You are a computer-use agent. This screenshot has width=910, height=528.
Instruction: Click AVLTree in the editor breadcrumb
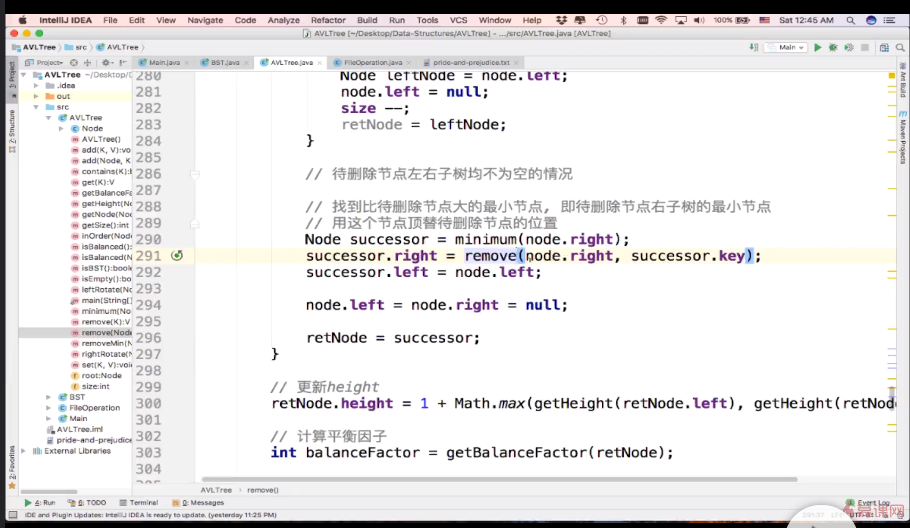[x=216, y=490]
